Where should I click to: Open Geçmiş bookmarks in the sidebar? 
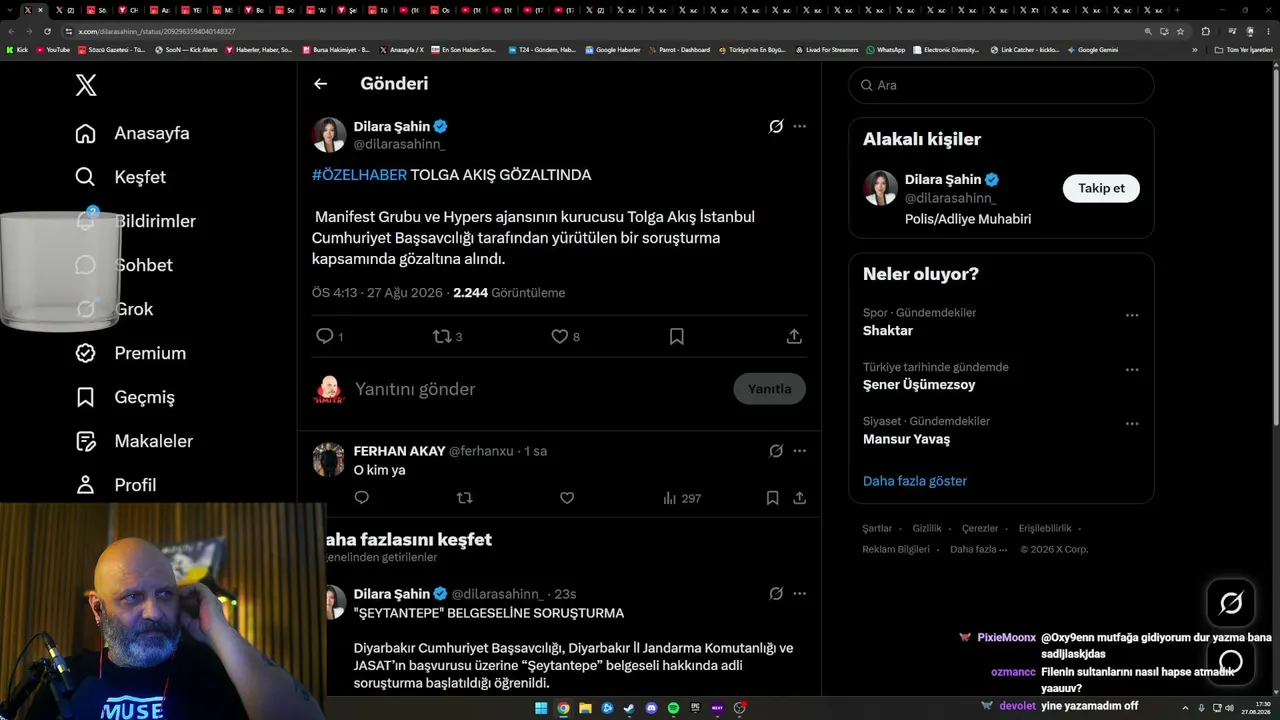(x=125, y=397)
